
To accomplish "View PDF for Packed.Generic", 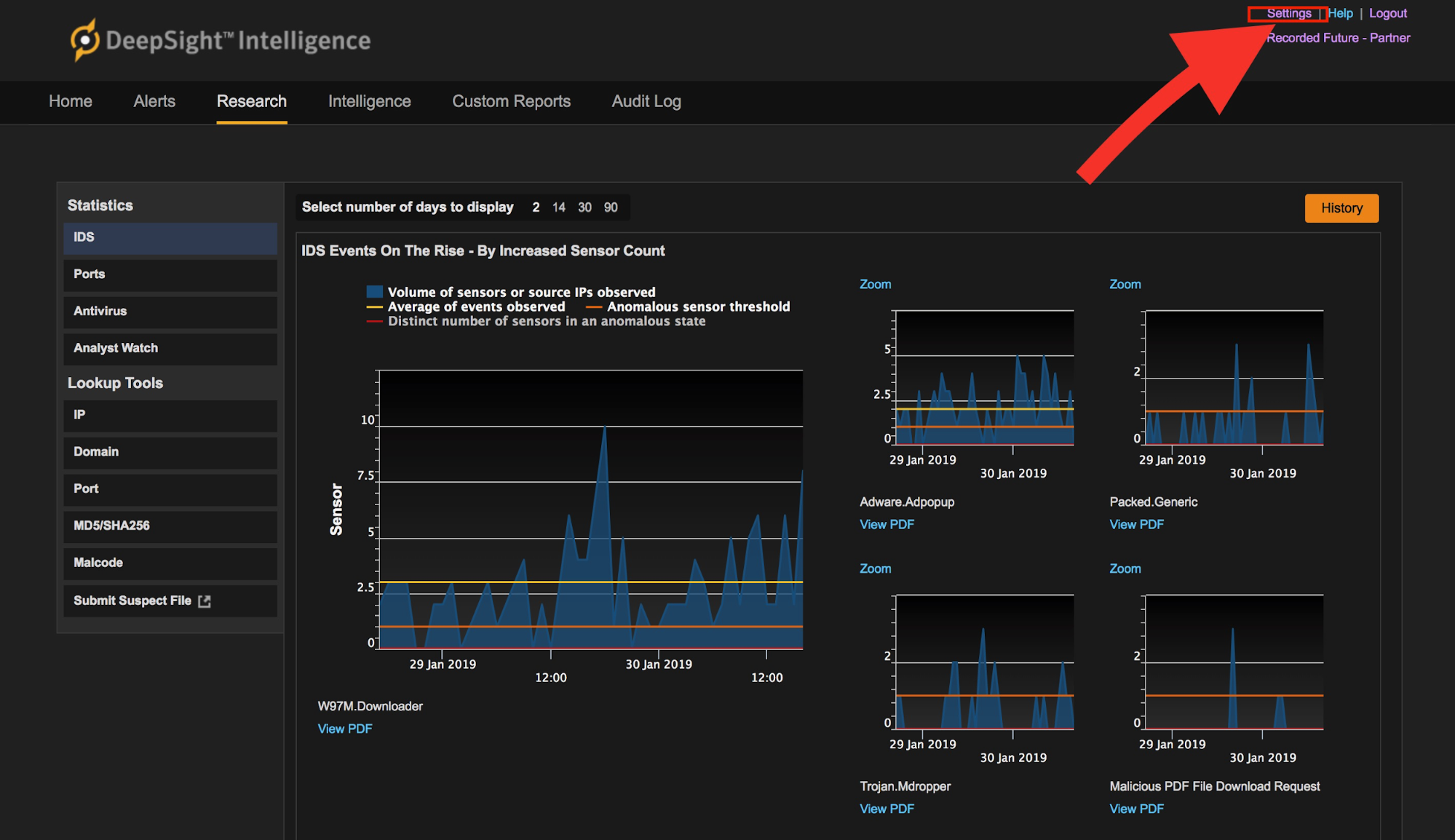I will [x=1136, y=524].
